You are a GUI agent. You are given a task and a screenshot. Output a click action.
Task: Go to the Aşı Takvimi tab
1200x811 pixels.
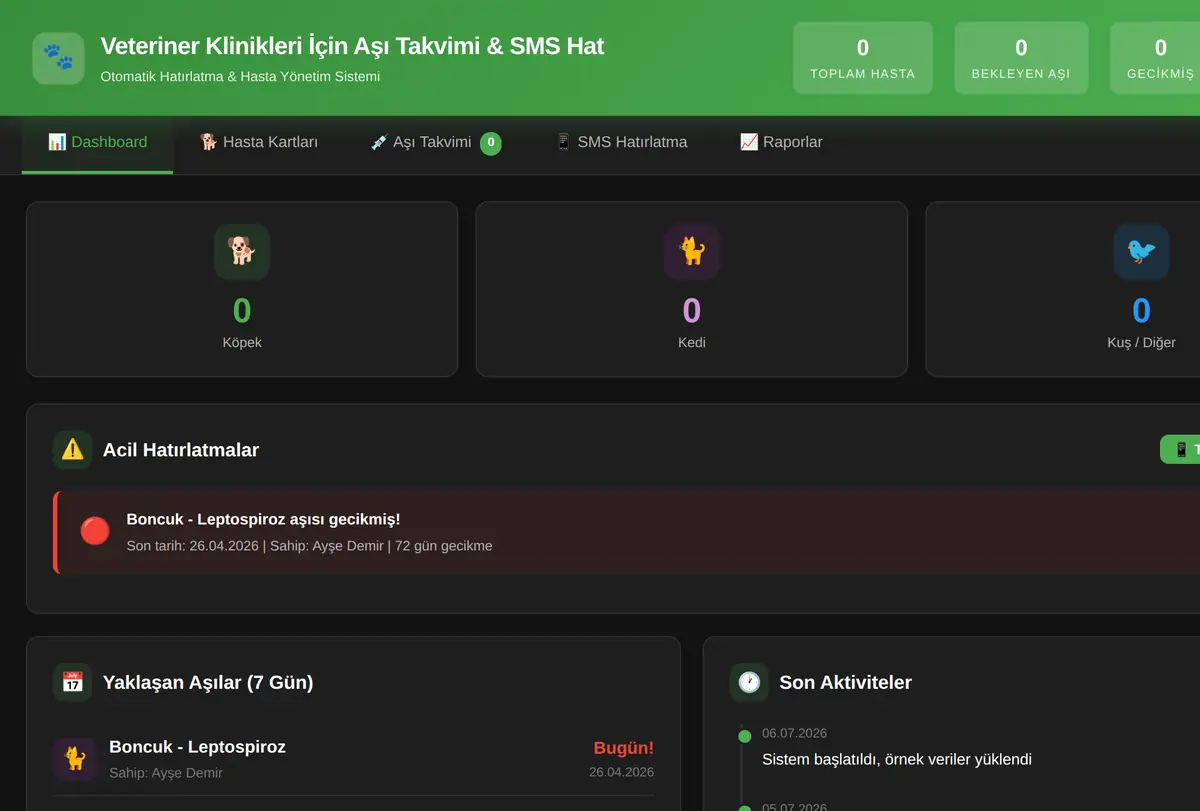point(435,143)
